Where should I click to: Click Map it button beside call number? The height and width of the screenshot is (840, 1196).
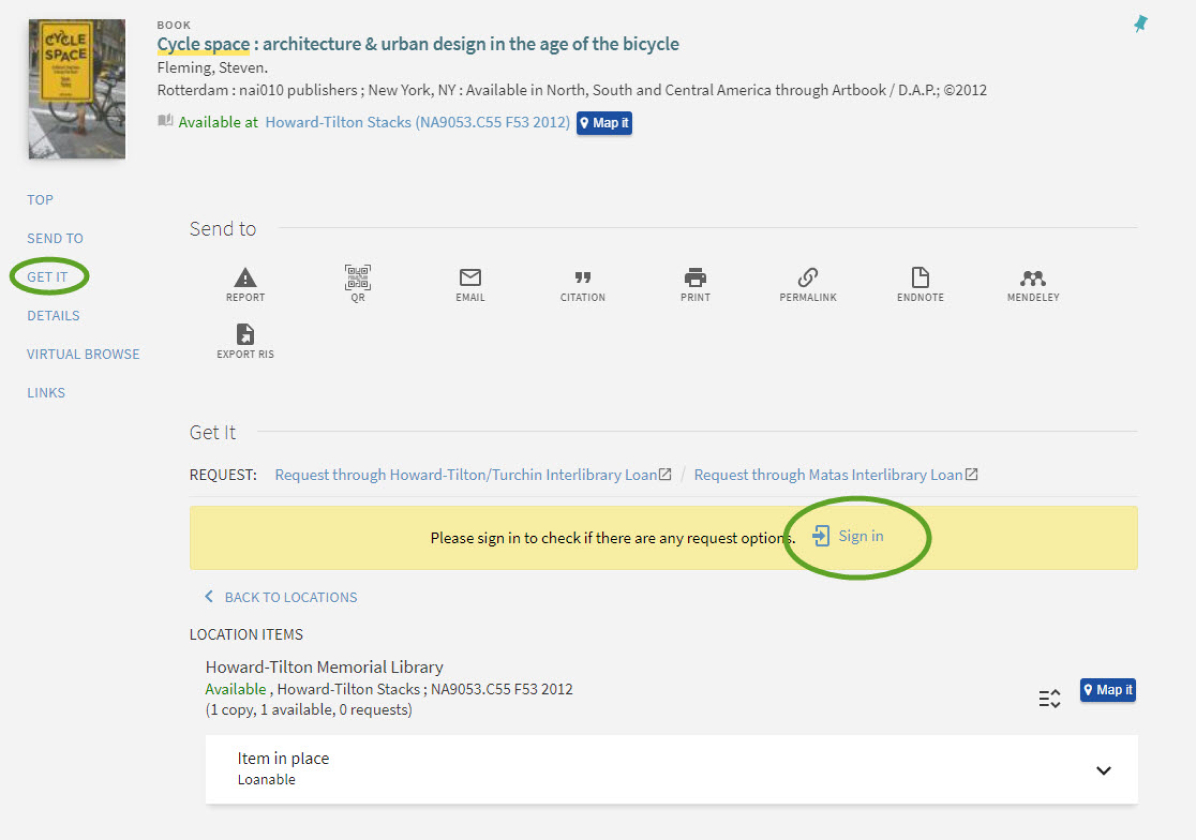click(604, 123)
